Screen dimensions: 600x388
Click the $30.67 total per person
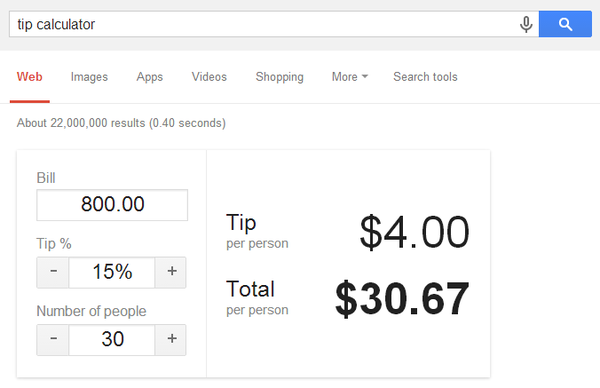point(402,299)
